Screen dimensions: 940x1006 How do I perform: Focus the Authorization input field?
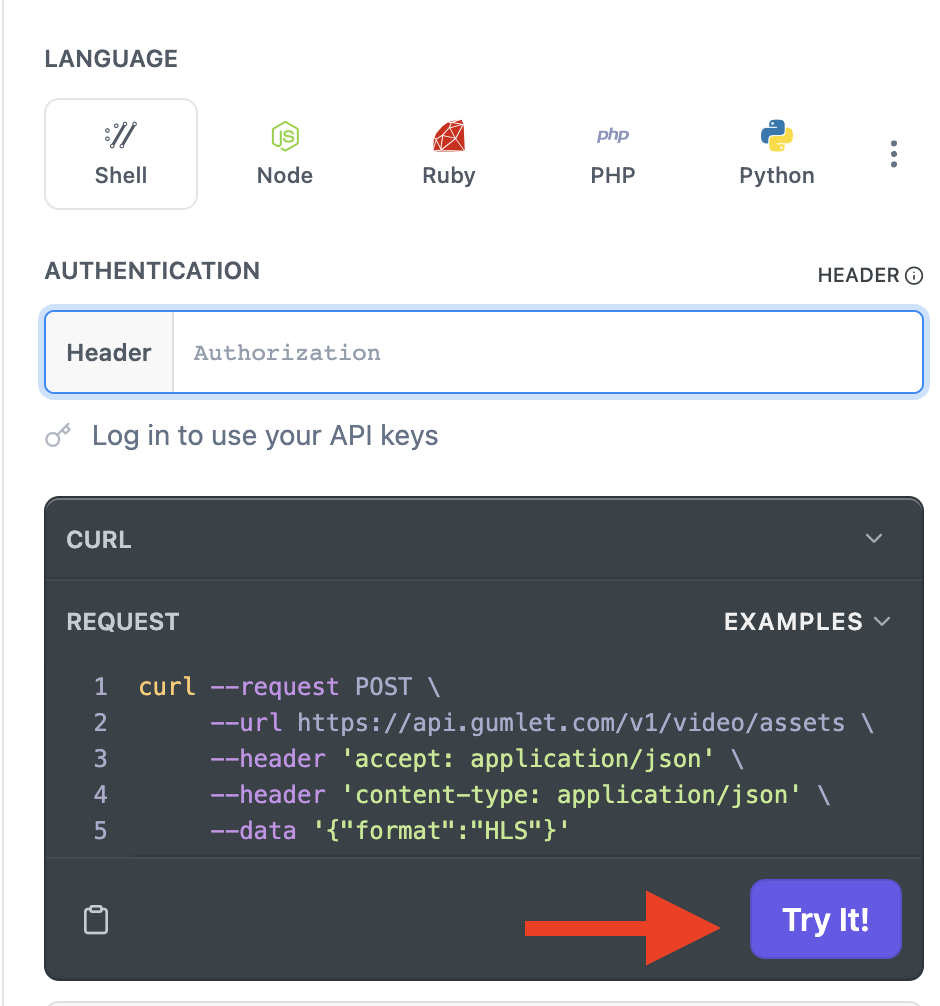(x=545, y=353)
